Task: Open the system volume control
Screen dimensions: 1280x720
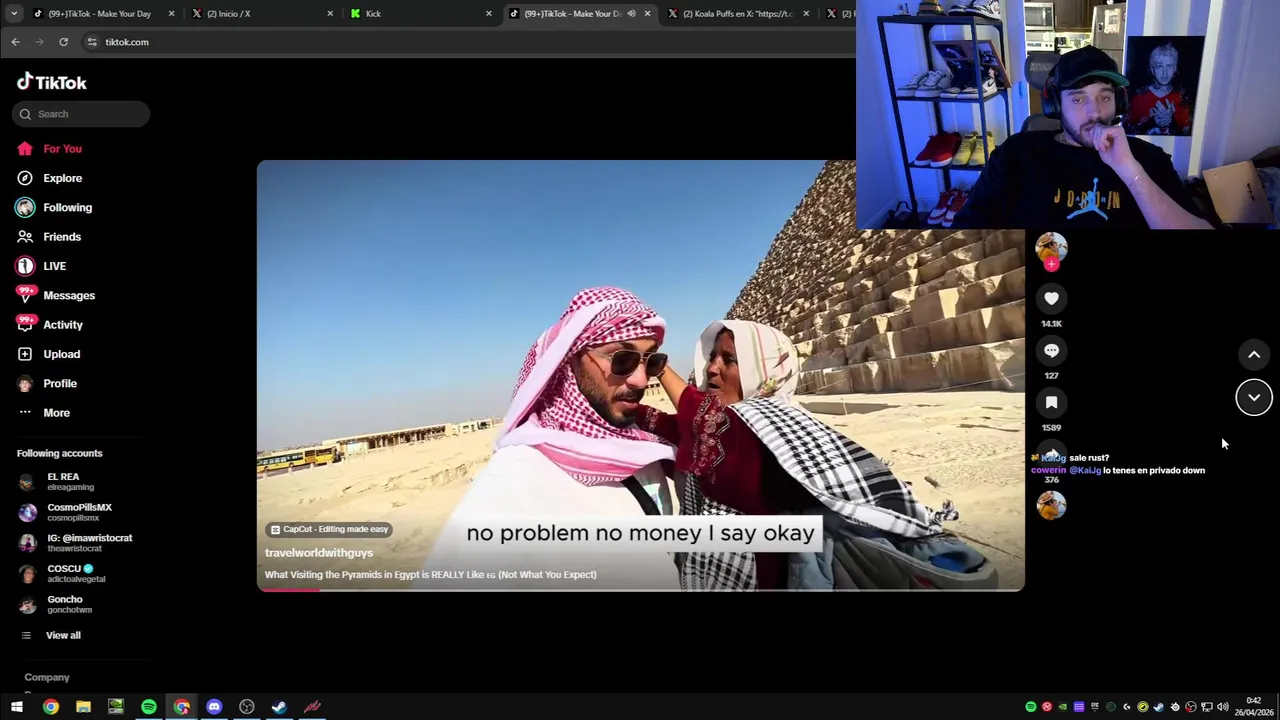Action: point(1222,707)
